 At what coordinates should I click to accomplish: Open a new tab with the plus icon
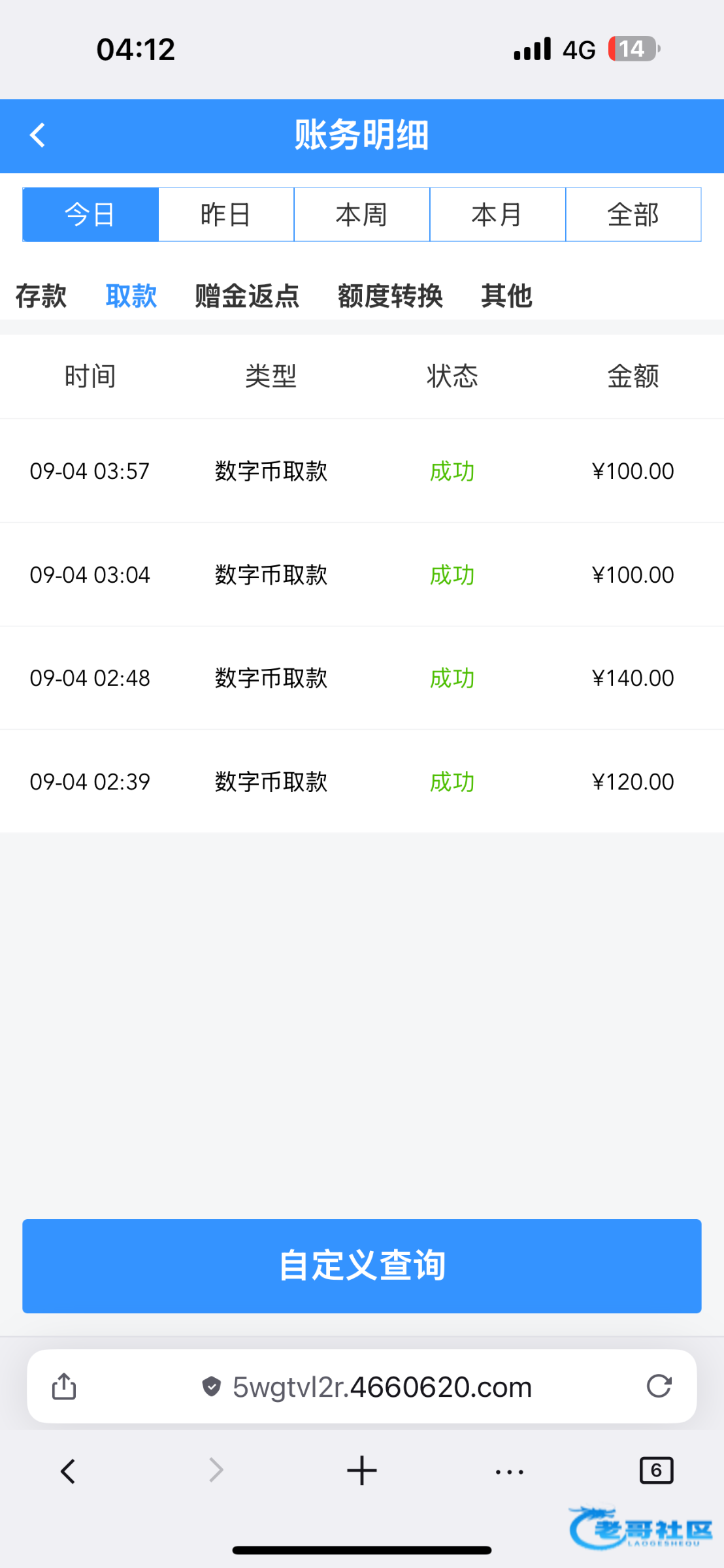click(361, 1471)
